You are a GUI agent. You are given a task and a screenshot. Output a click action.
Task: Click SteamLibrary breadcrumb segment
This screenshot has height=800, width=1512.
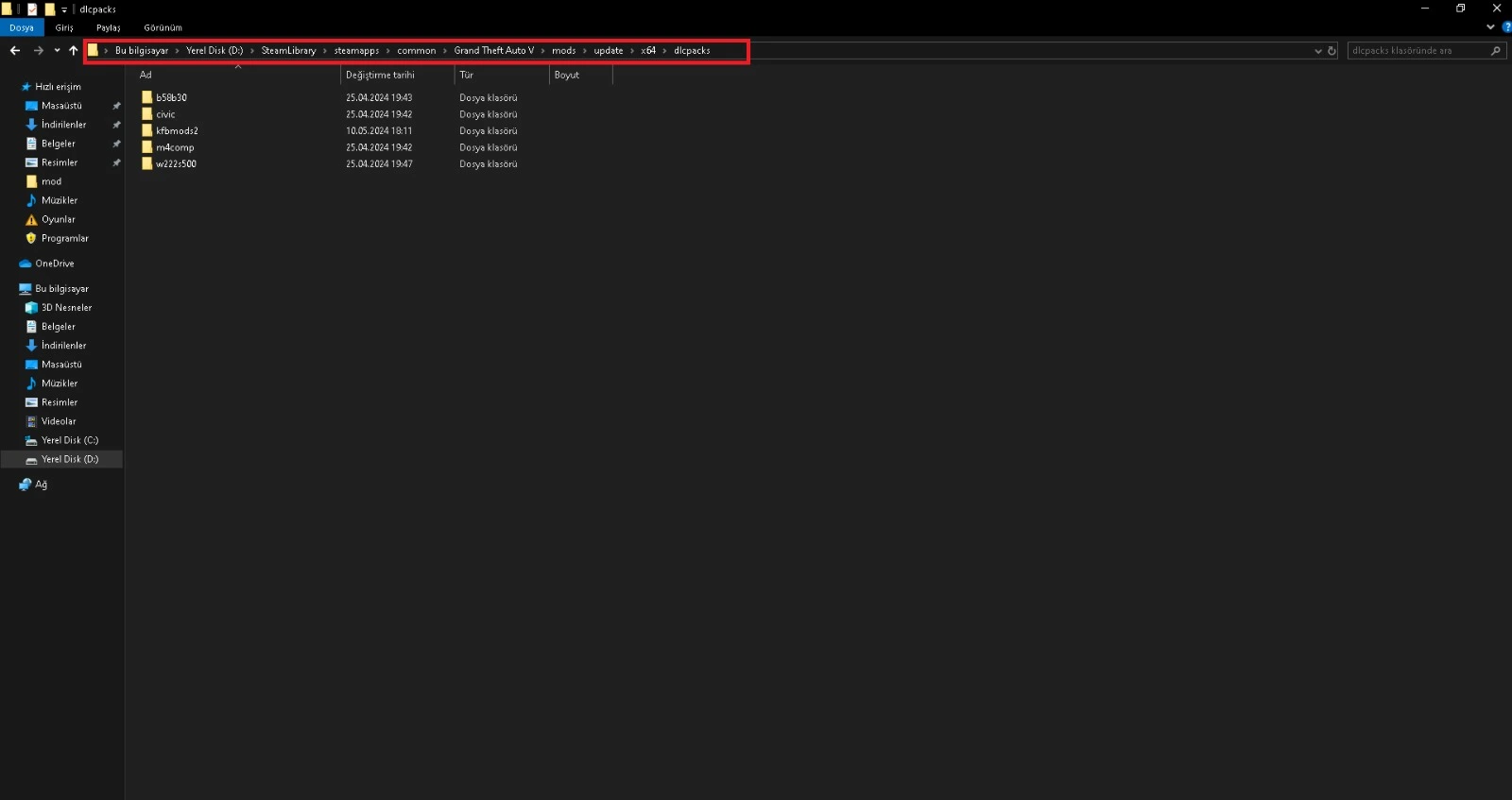point(288,51)
